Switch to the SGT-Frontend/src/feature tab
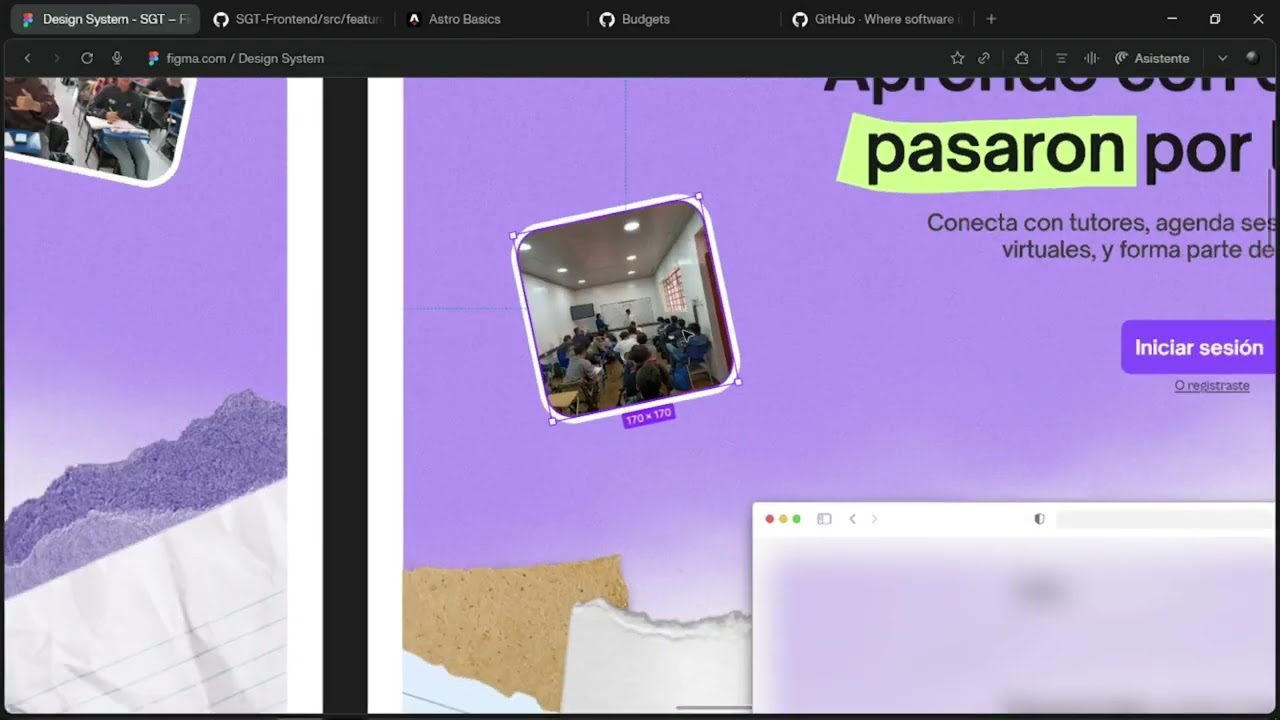This screenshot has width=1280, height=720. click(x=300, y=19)
